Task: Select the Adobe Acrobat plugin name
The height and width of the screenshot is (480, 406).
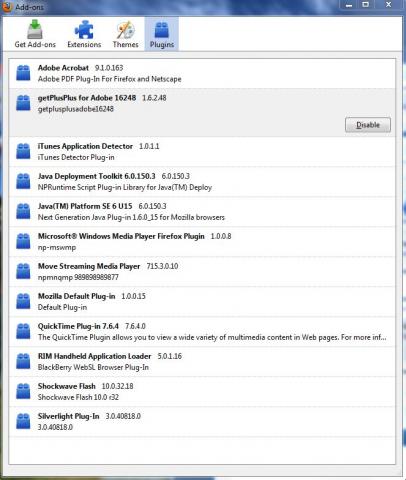Action: point(63,68)
